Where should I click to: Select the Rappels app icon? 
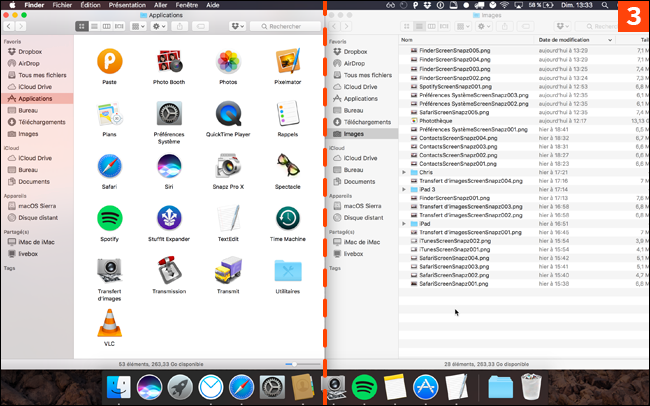[x=288, y=113]
